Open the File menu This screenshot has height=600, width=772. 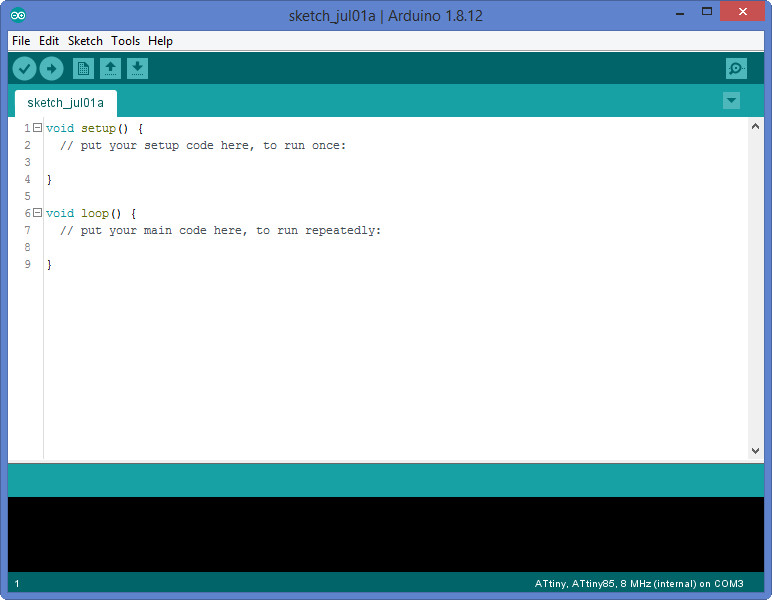coord(21,41)
